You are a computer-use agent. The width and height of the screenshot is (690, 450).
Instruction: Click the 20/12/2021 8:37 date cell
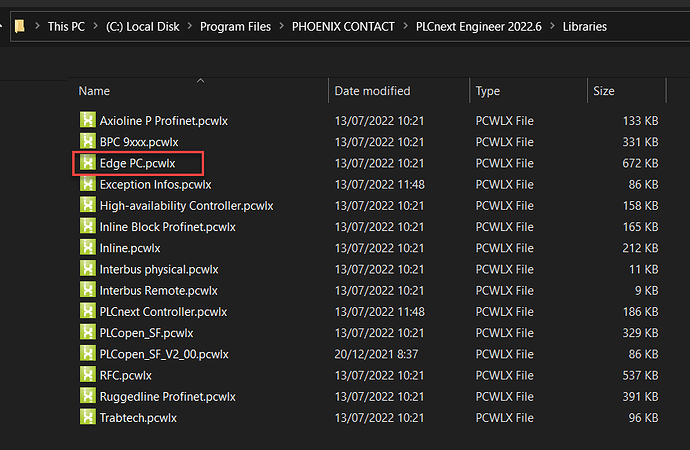click(376, 354)
